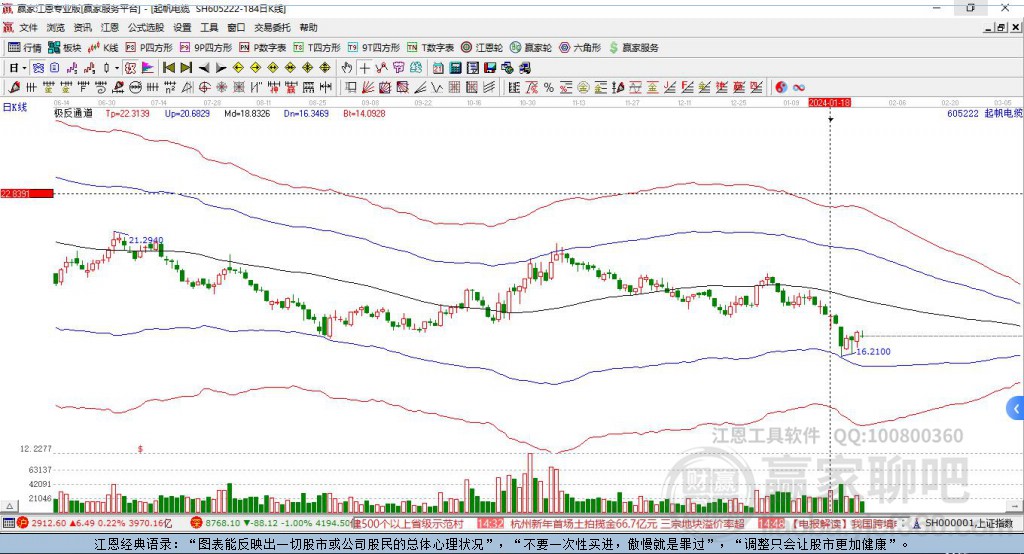Click the 2024-01-18 date marker
The height and width of the screenshot is (554, 1024).
tap(829, 103)
